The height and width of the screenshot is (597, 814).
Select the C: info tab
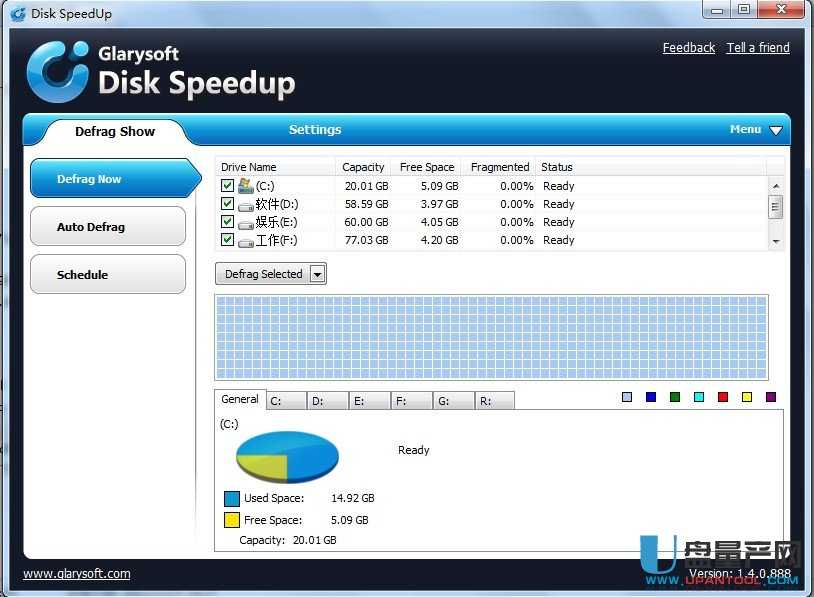point(287,401)
